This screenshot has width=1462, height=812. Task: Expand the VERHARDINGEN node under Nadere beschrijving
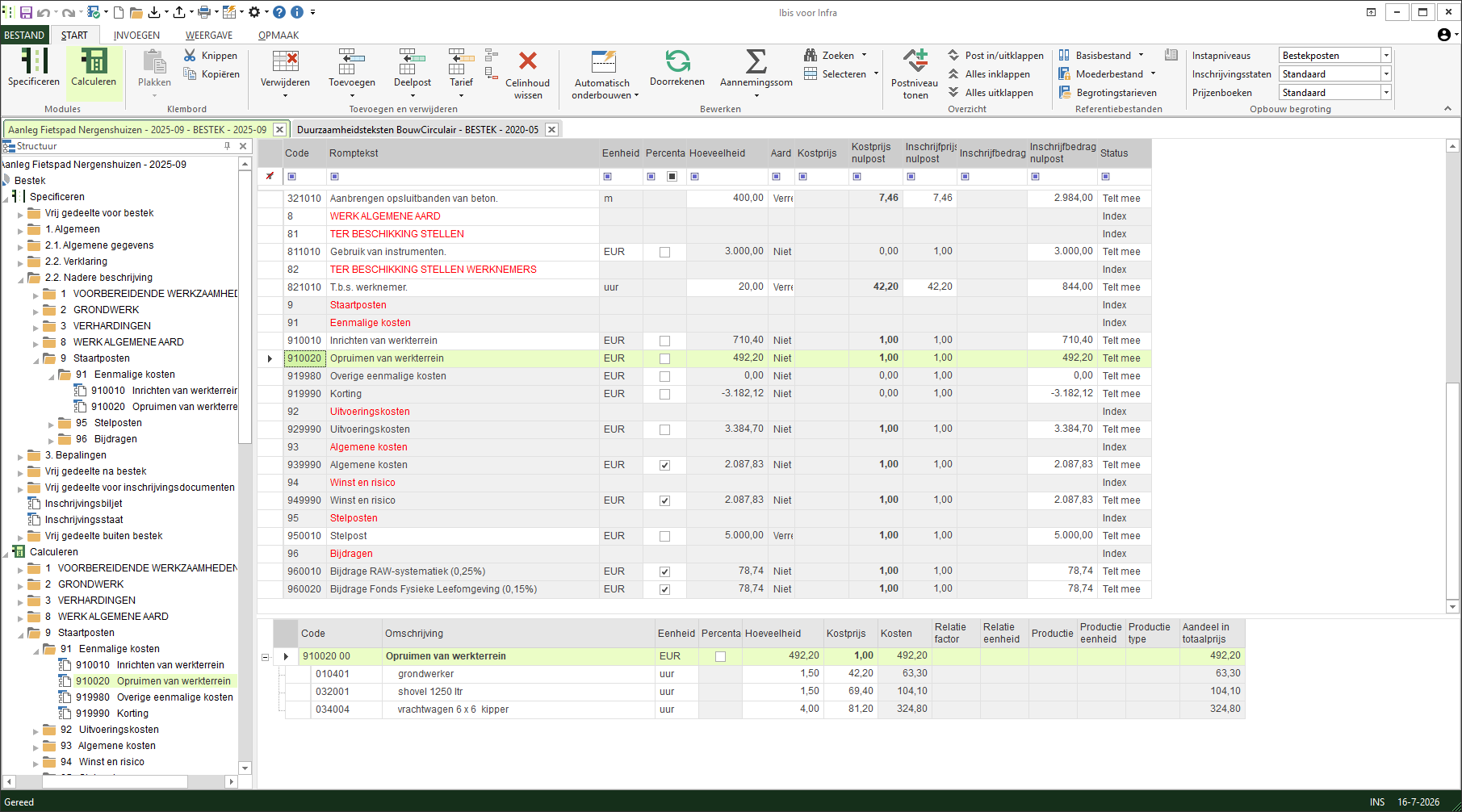tap(36, 327)
